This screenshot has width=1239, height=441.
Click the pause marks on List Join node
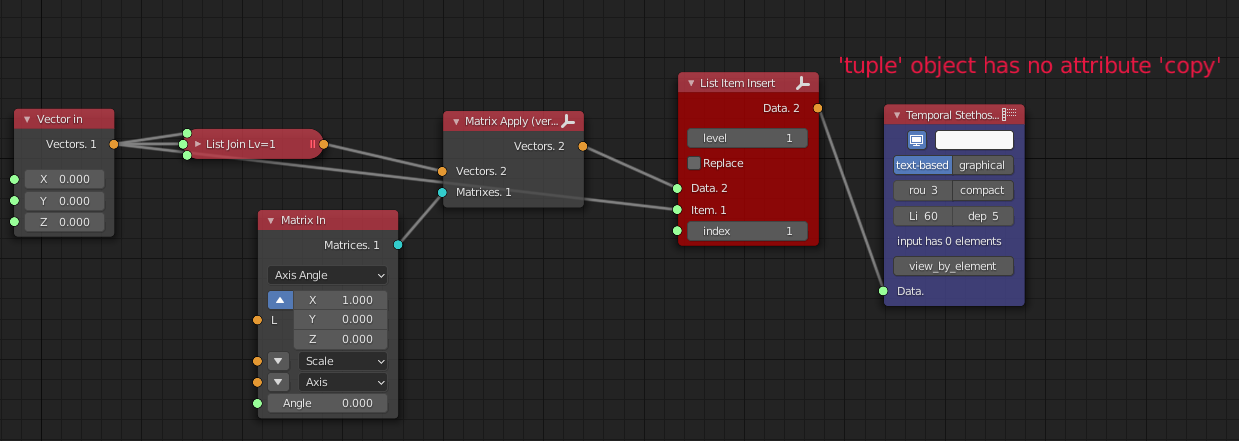point(312,145)
